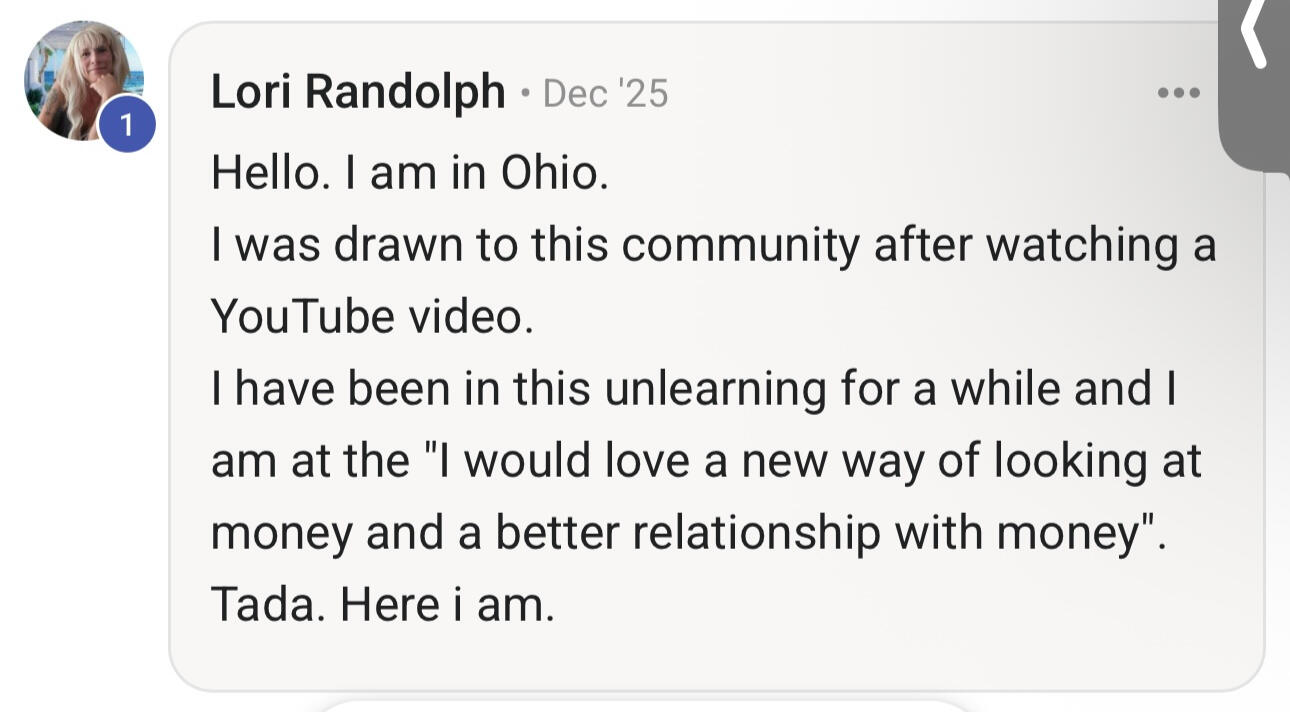Click the line "Hello. I am in Ohio."
This screenshot has width=1290, height=712.
pyautogui.click(x=410, y=174)
